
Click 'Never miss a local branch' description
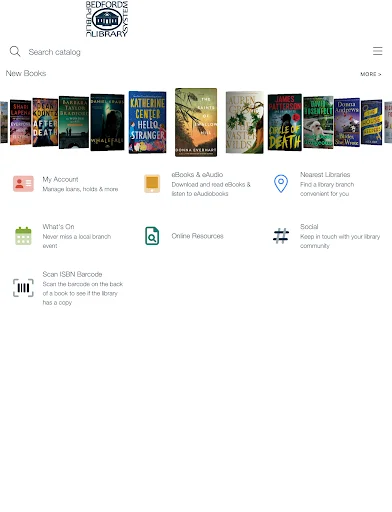point(77,236)
